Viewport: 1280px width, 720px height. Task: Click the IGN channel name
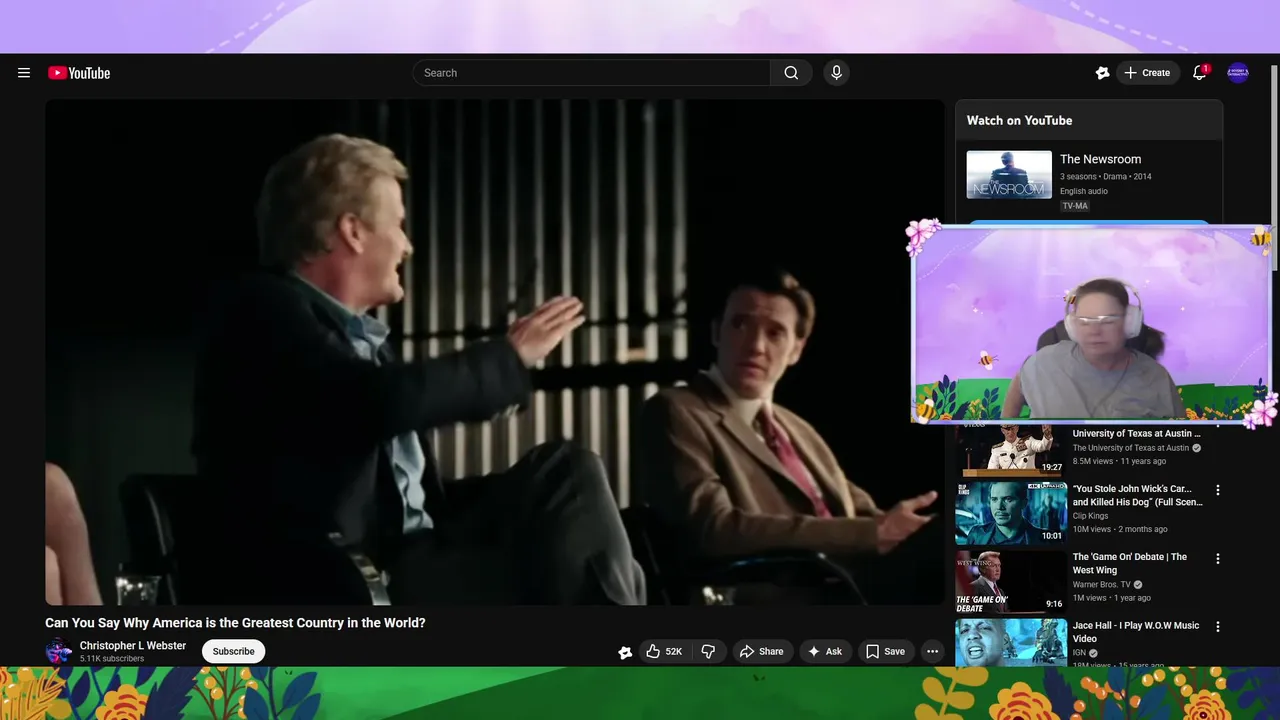1080,653
